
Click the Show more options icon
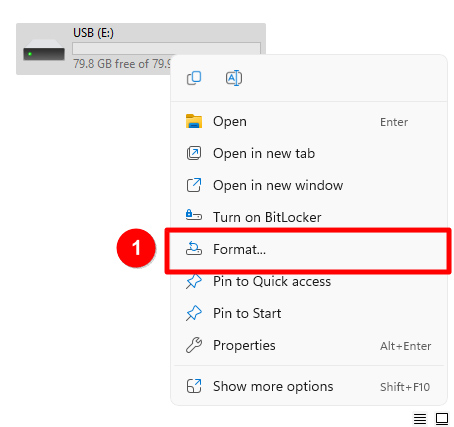tap(194, 386)
